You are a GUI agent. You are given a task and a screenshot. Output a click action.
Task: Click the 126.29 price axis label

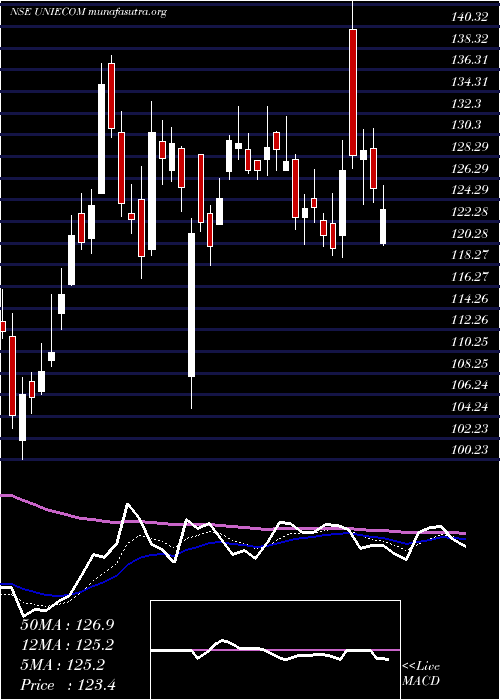coord(469,169)
